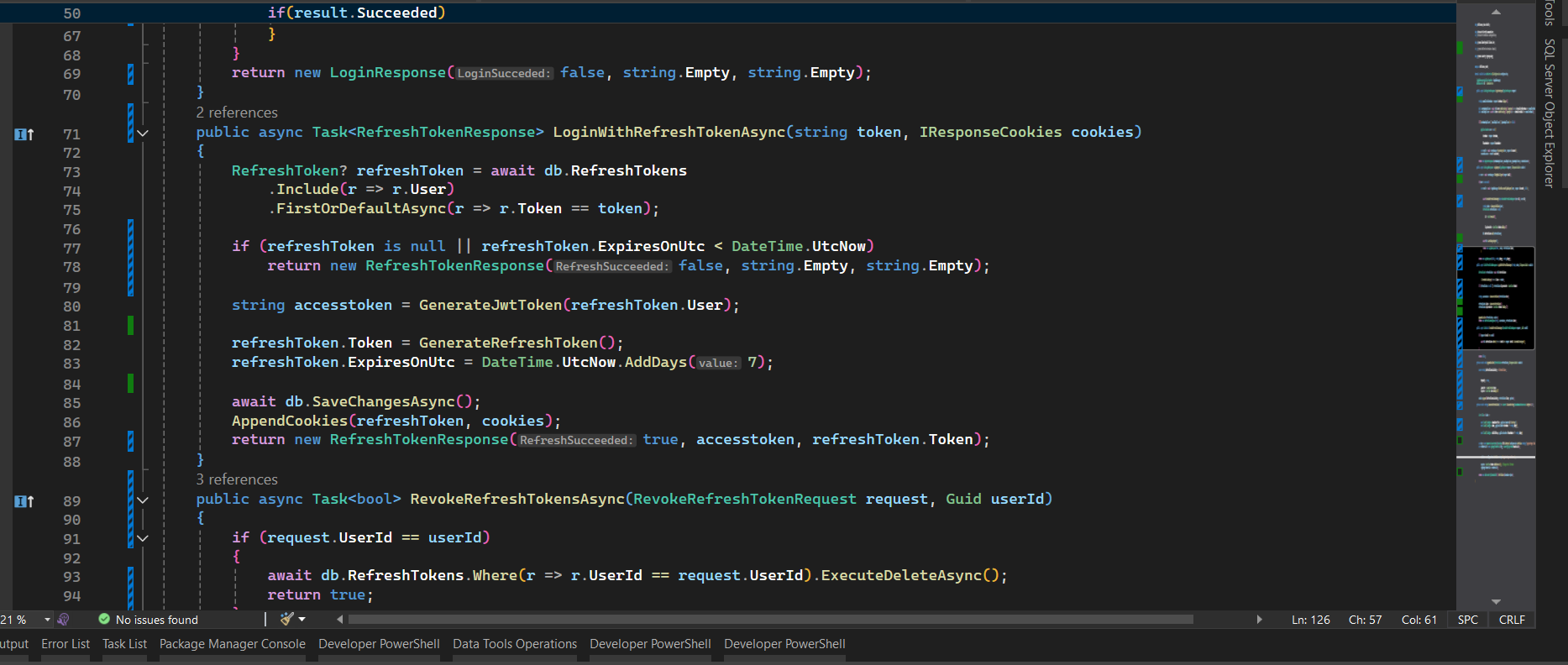Screen dimensions: 1568x665
Task: Click the GenerateJwtToken call on line 80
Action: tap(490, 305)
